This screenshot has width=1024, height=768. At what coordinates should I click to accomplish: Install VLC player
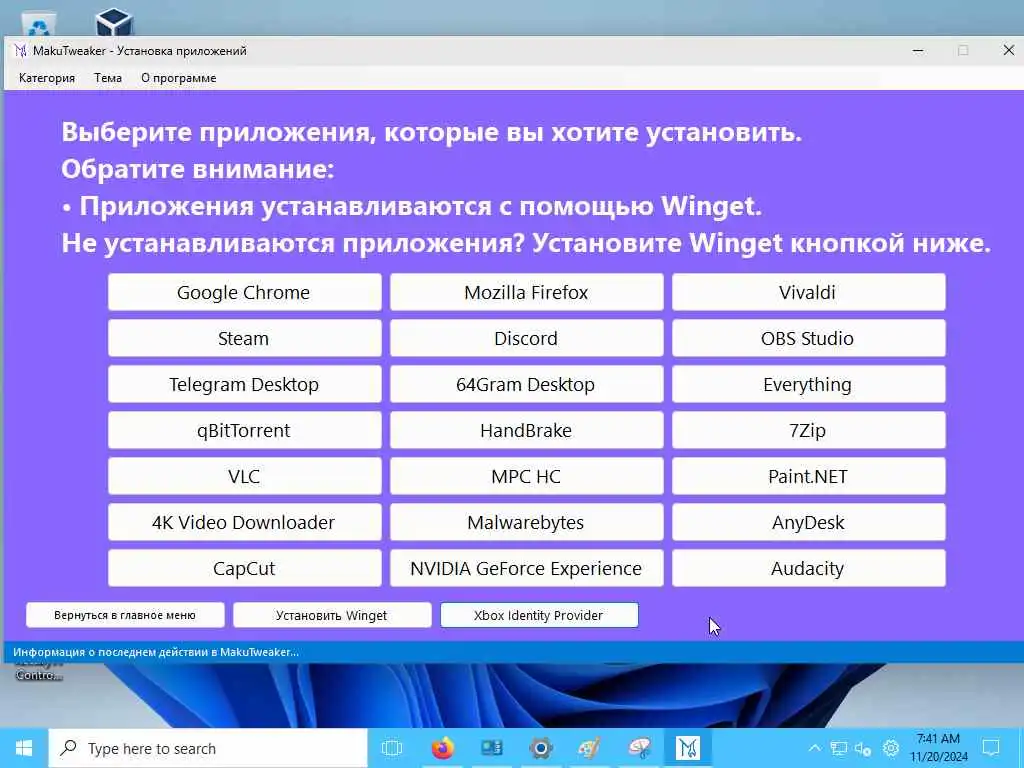pos(244,476)
